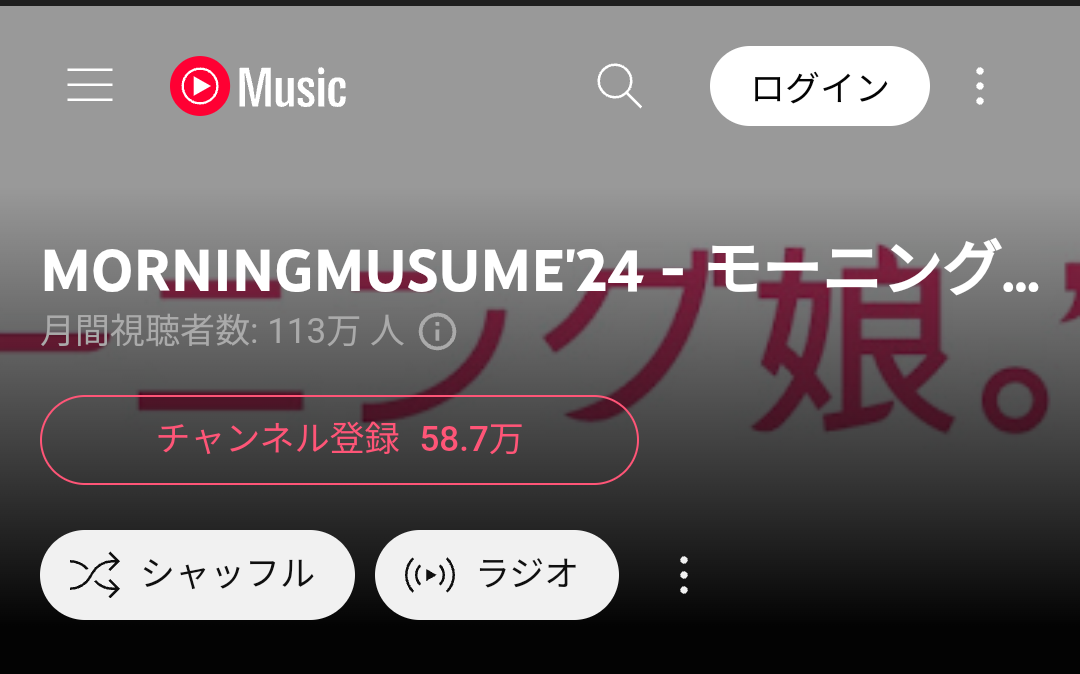Click the radio broadcast waves icon
Image resolution: width=1080 pixels, height=674 pixels.
click(430, 575)
